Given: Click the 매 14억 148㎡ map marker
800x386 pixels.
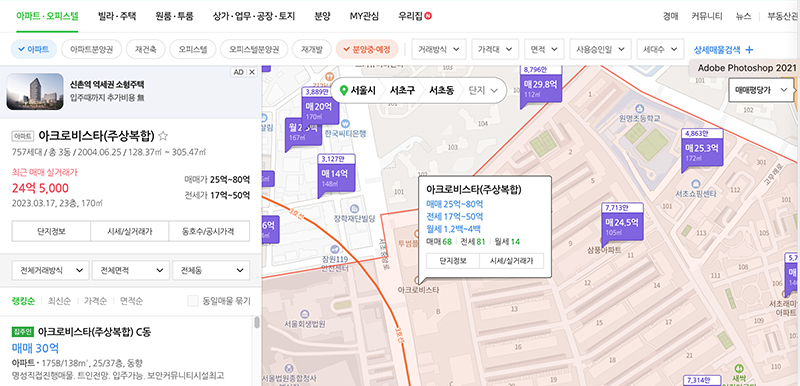Looking at the screenshot, I should (x=336, y=175).
